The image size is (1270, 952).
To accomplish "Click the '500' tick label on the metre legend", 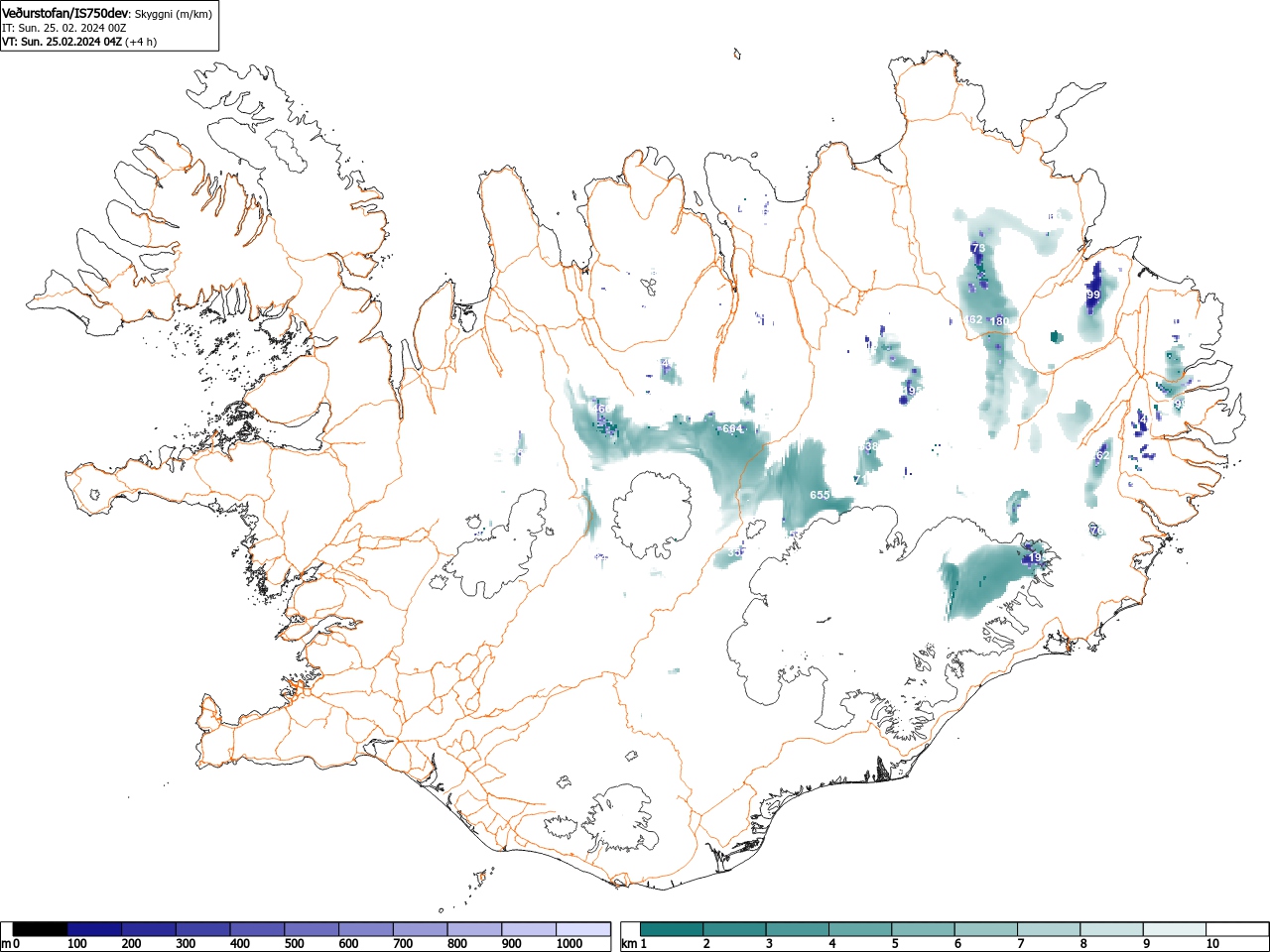I will (294, 944).
